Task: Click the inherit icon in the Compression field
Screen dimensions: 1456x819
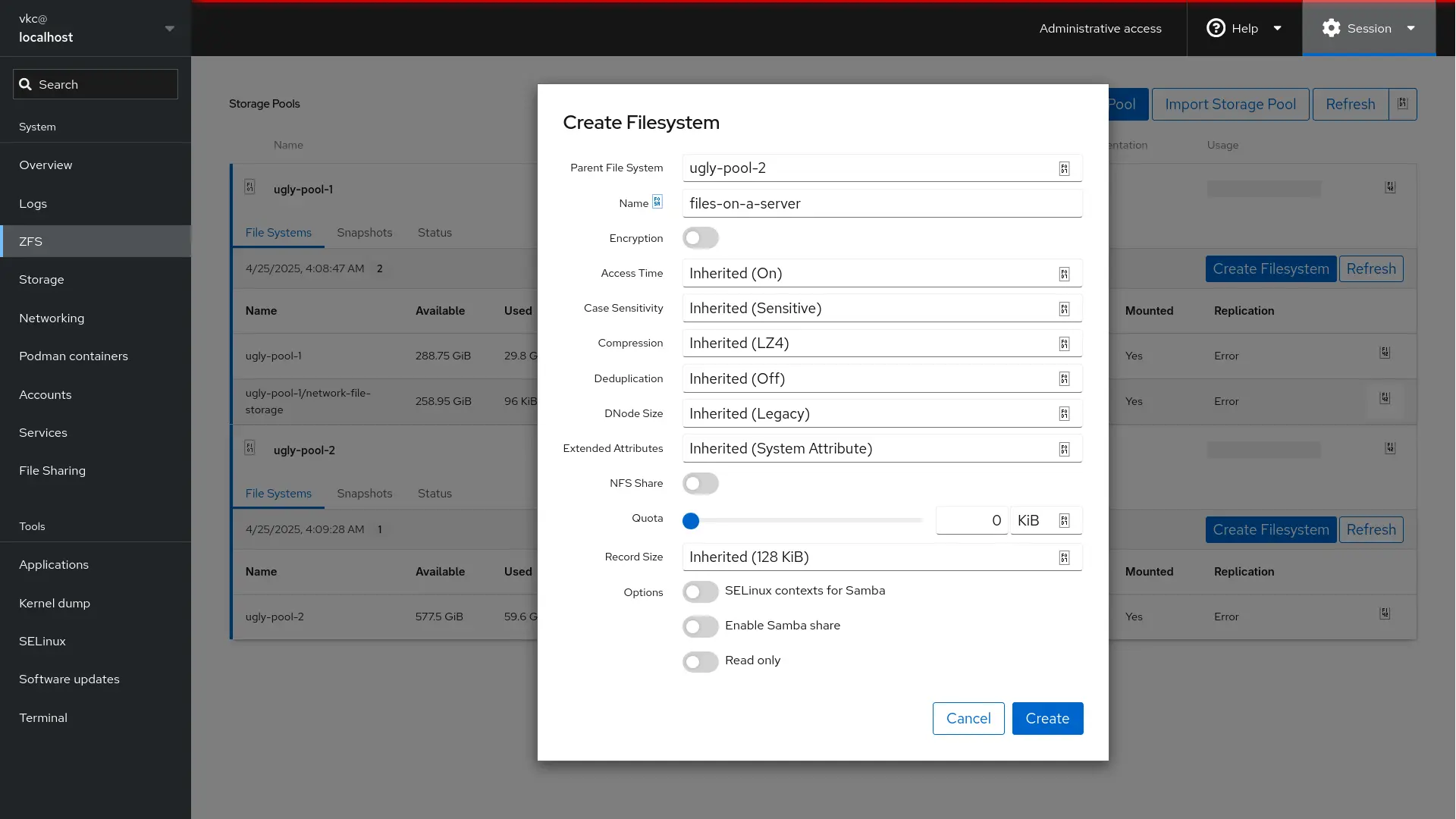Action: [1065, 344]
